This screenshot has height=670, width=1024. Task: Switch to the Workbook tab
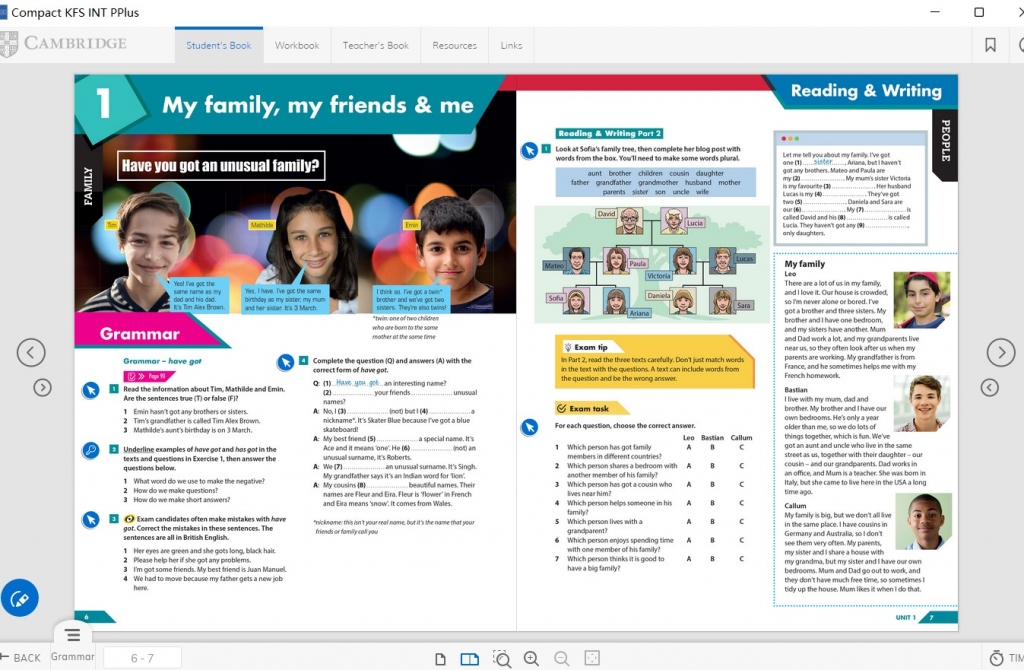[297, 46]
